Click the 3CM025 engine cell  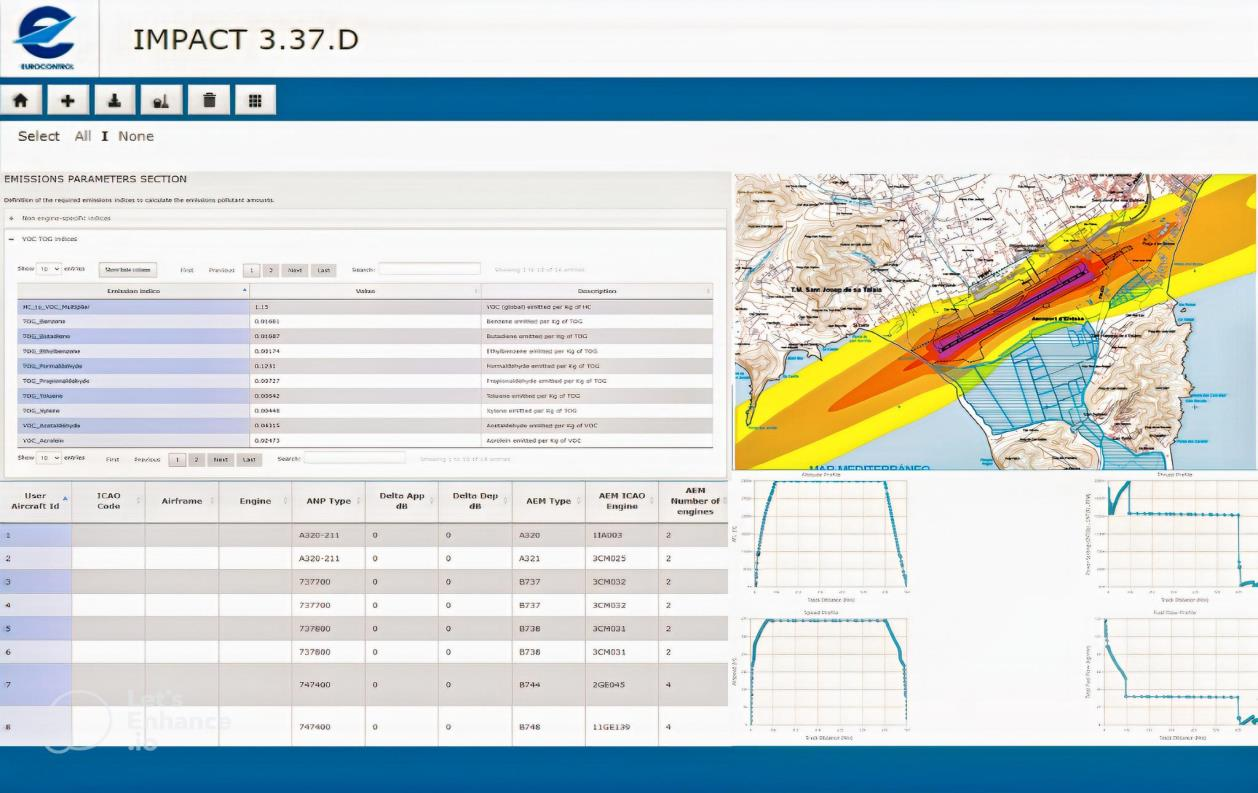pyautogui.click(x=622, y=558)
